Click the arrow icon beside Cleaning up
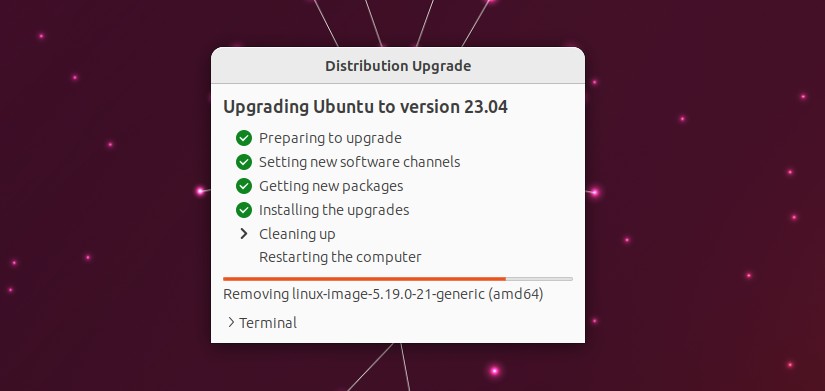 click(x=244, y=234)
